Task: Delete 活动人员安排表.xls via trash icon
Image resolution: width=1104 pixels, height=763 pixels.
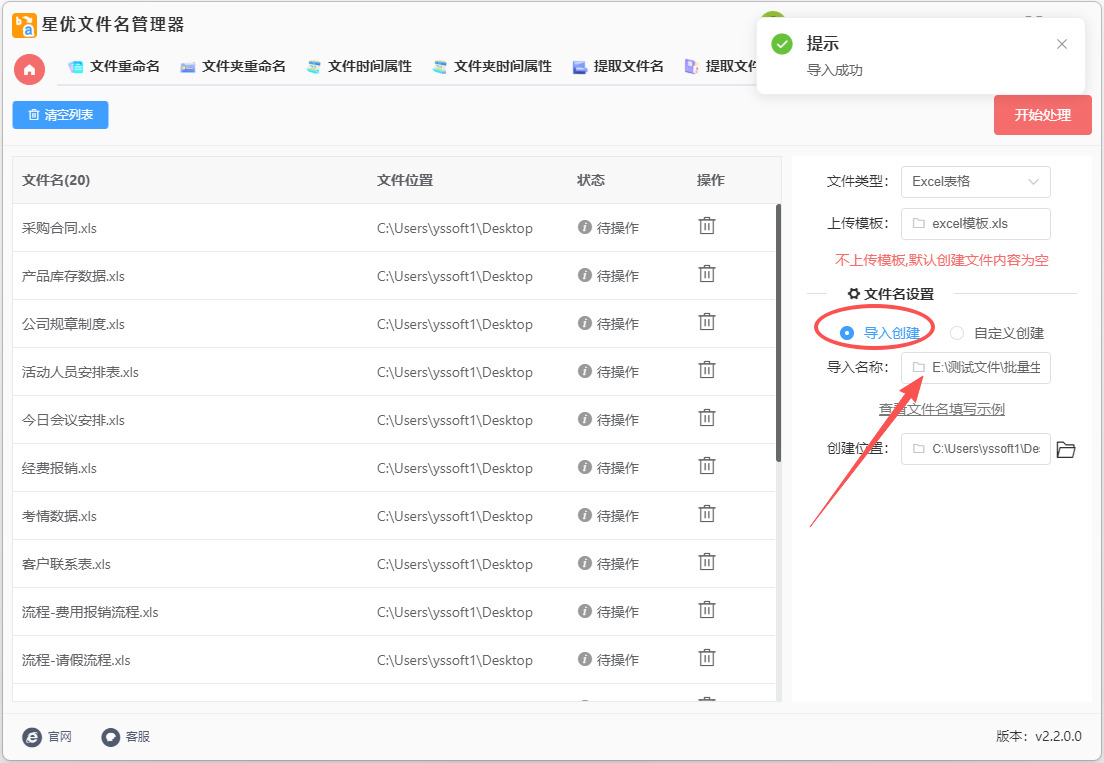Action: (706, 370)
